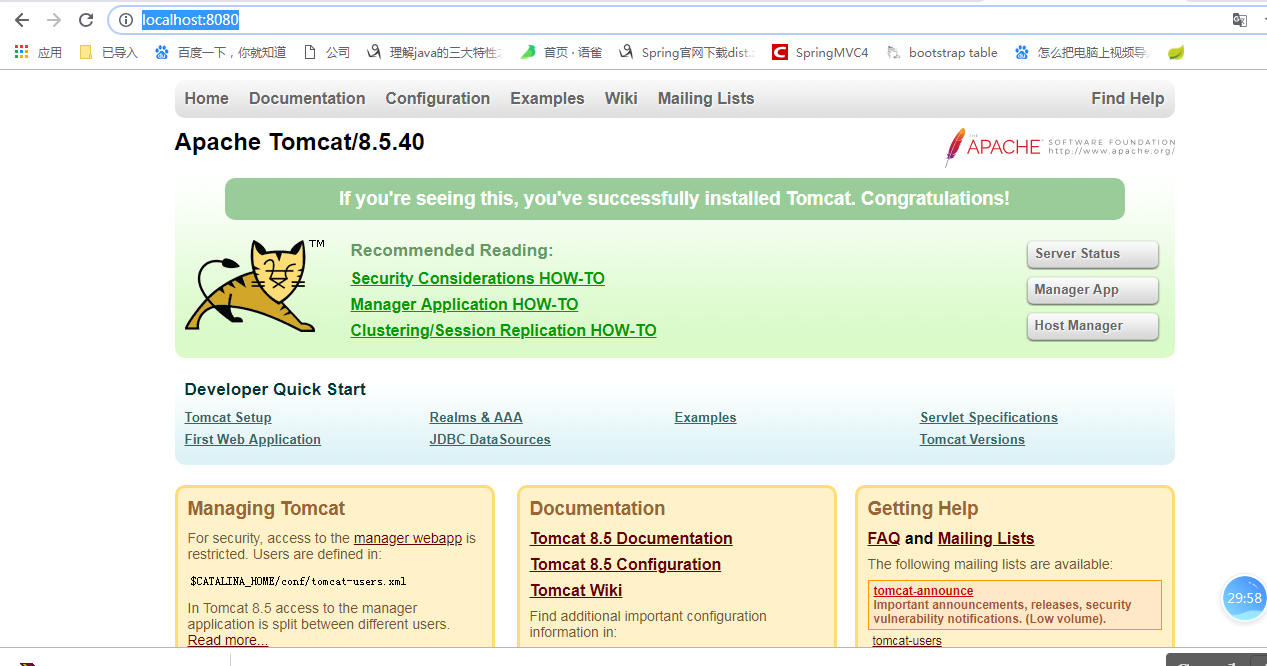Open the 怎么把电脑上视频导 bookmark
1267x666 pixels.
[x=1083, y=52]
